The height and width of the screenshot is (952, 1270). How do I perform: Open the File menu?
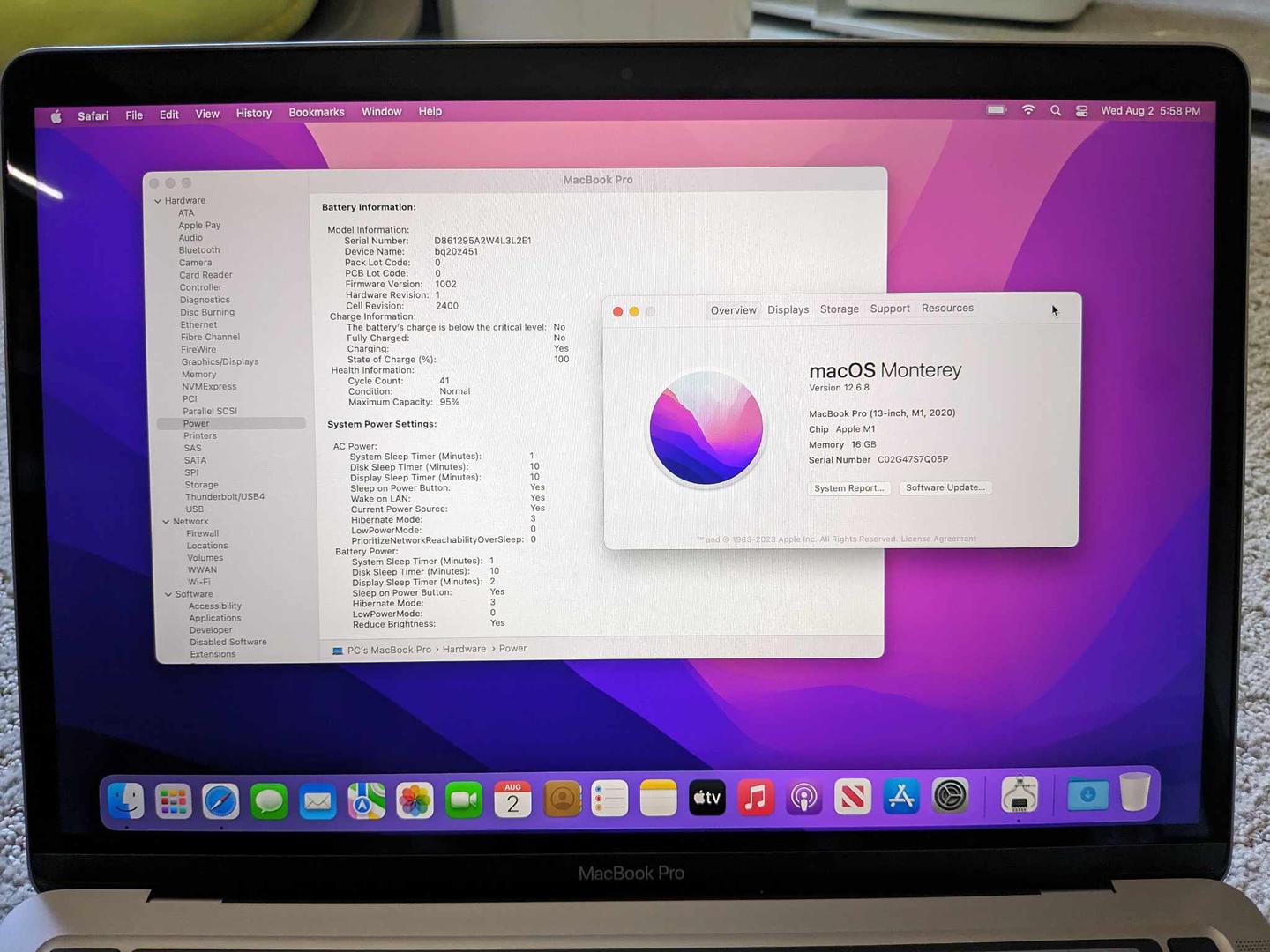[x=134, y=115]
